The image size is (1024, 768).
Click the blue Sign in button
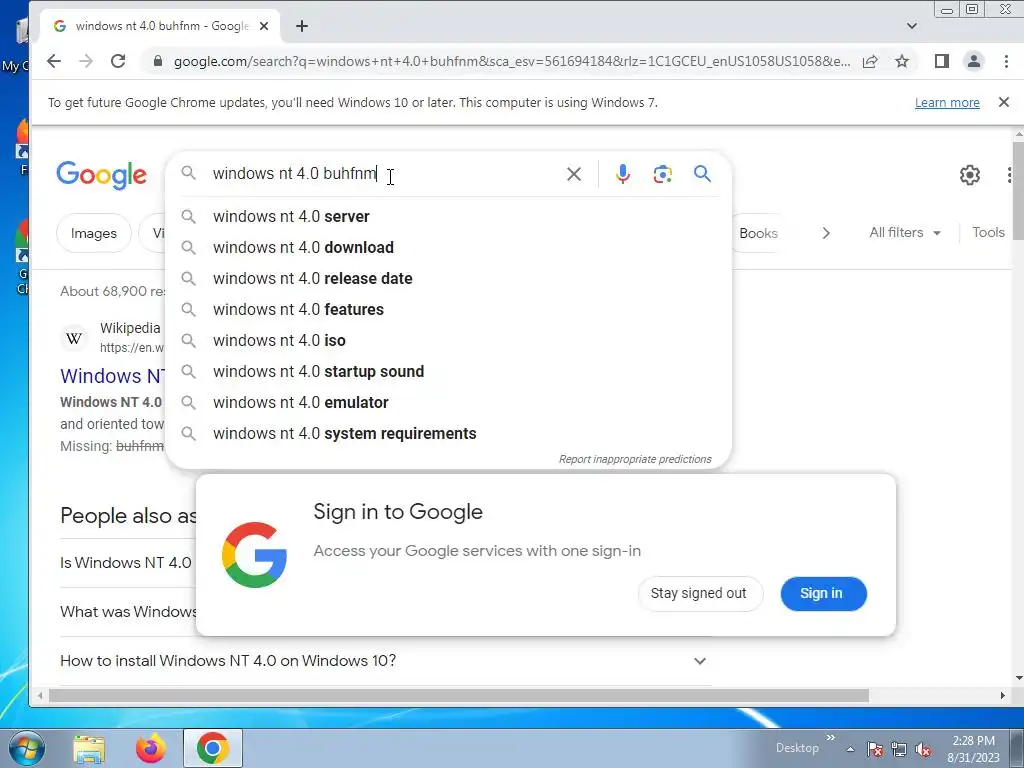(x=824, y=594)
